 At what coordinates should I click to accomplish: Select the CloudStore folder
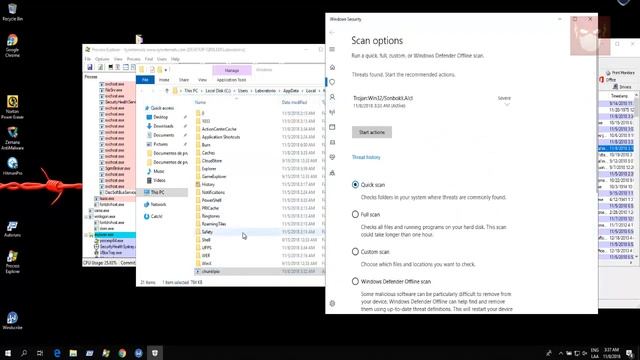coord(212,161)
